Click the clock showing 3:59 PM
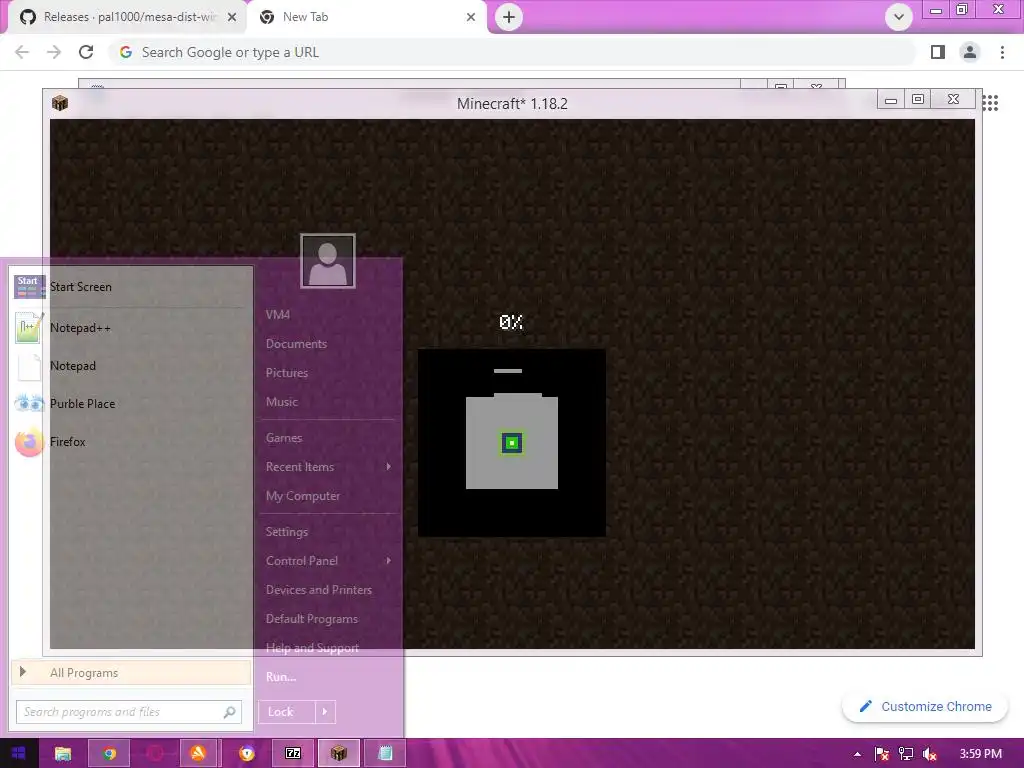 980,754
